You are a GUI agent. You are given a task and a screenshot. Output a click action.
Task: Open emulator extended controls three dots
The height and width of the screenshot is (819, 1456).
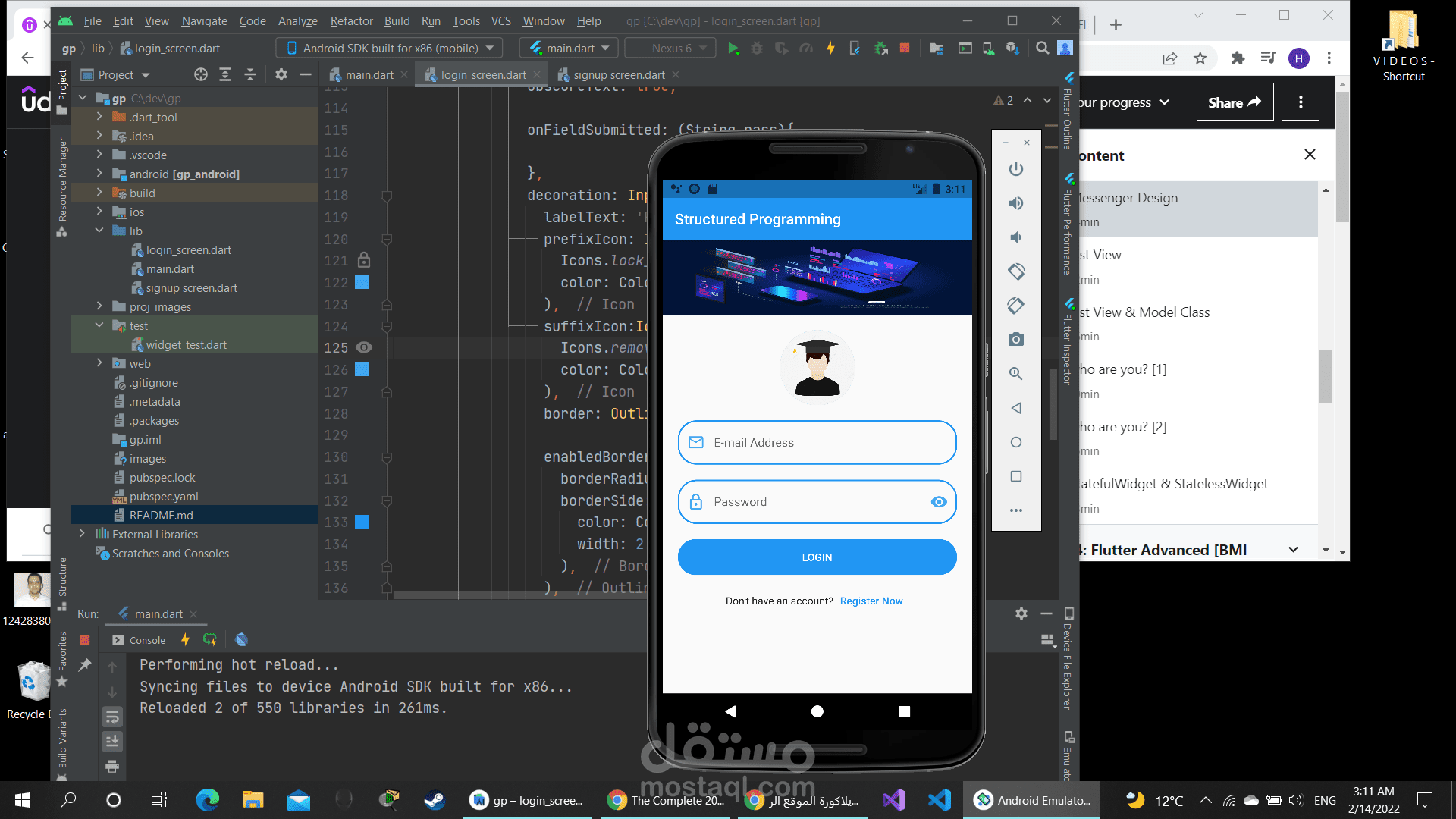click(x=1016, y=510)
